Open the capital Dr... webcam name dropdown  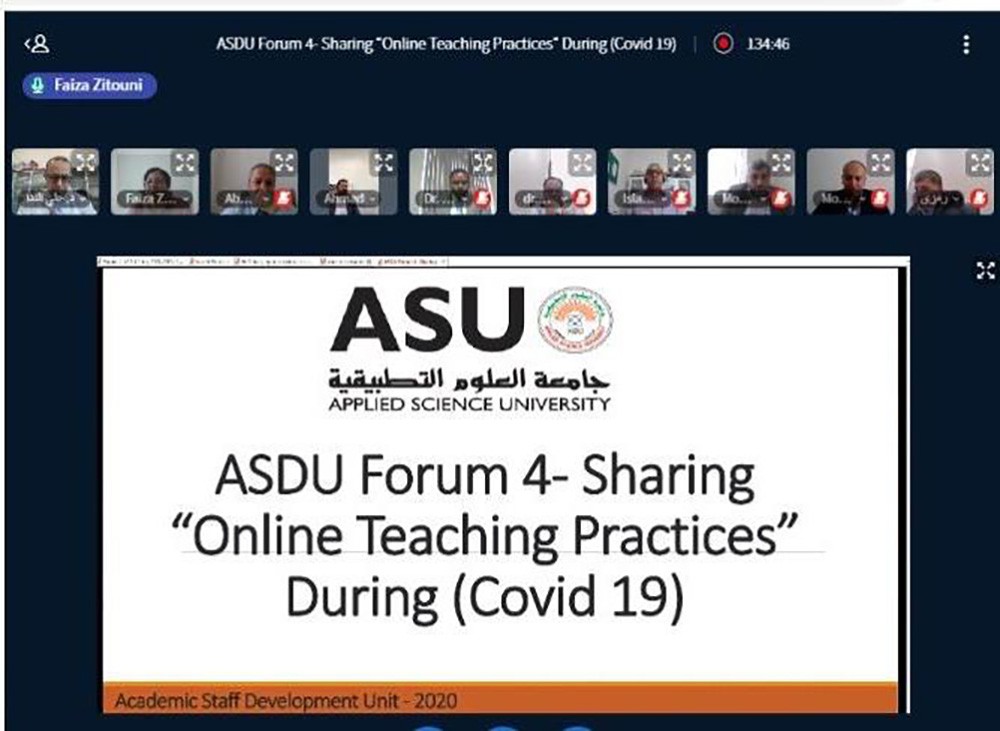tap(445, 199)
